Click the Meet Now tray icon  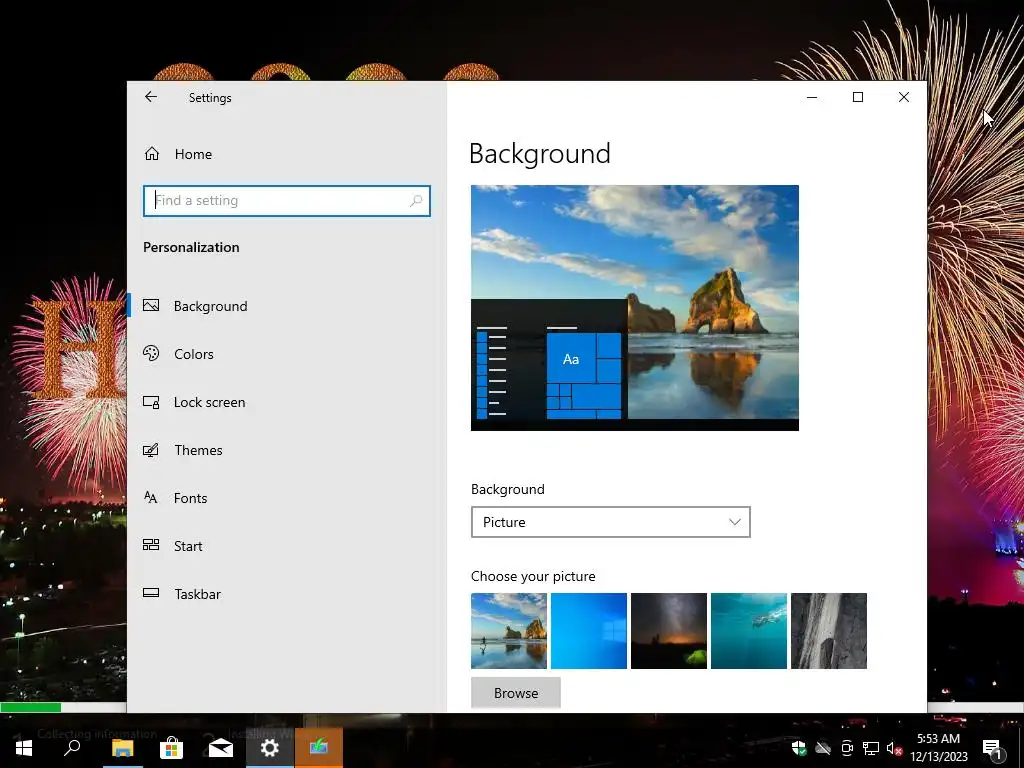tap(847, 748)
